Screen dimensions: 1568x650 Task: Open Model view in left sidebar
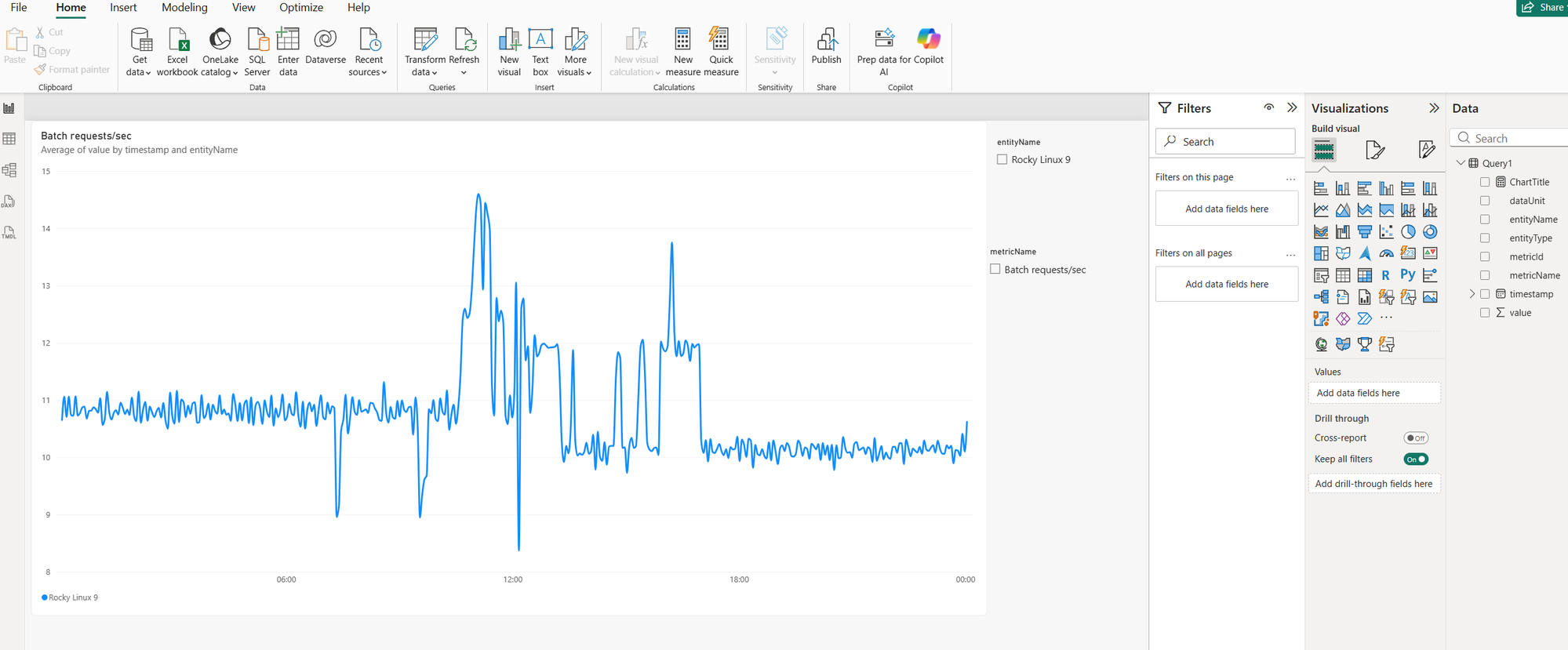click(x=9, y=170)
